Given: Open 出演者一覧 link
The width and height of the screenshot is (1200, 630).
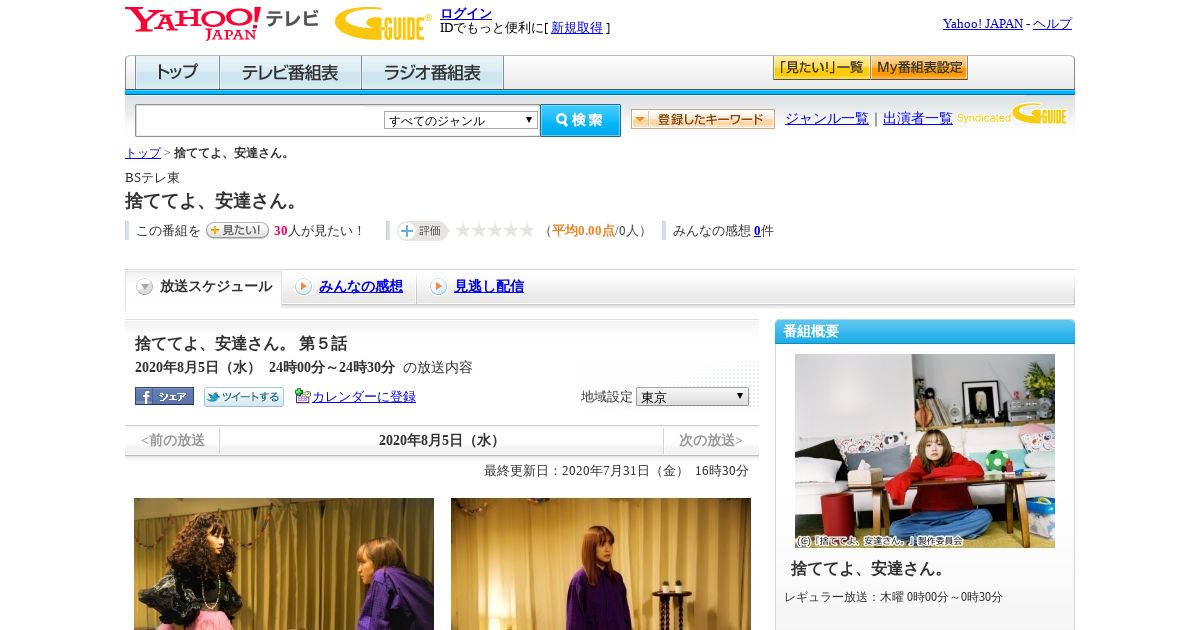Looking at the screenshot, I should coord(918,118).
